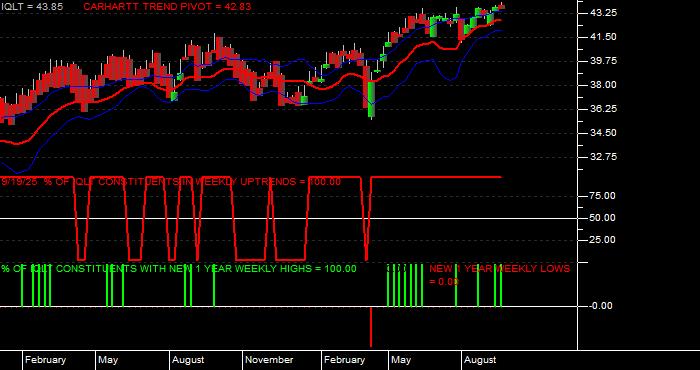Click the IQLT = 43.85 price label

point(32,7)
